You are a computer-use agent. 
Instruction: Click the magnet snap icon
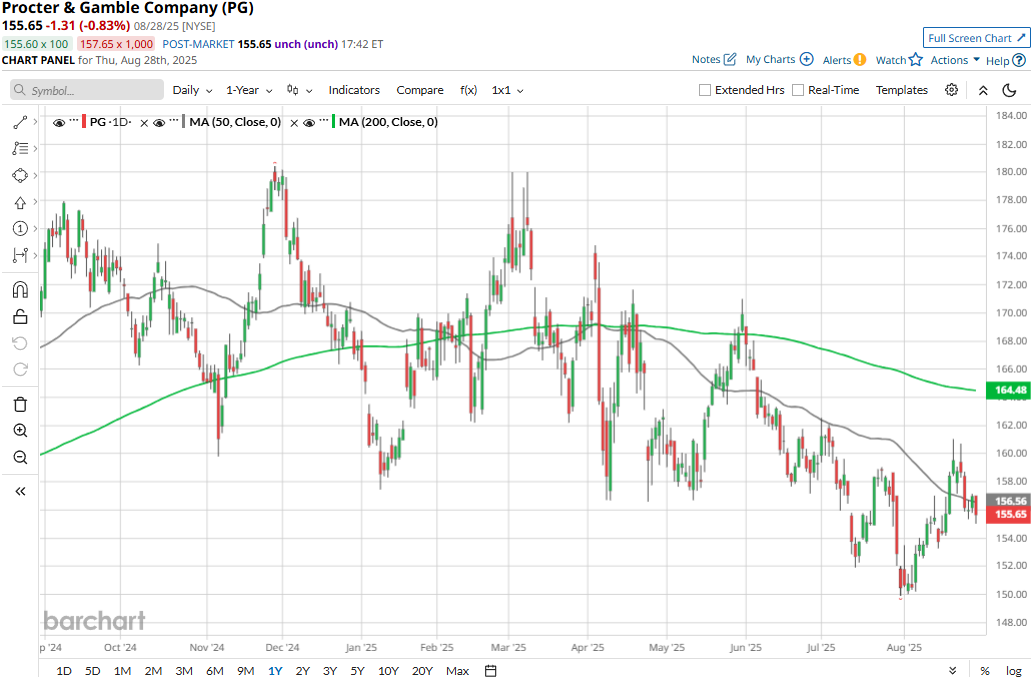point(20,289)
